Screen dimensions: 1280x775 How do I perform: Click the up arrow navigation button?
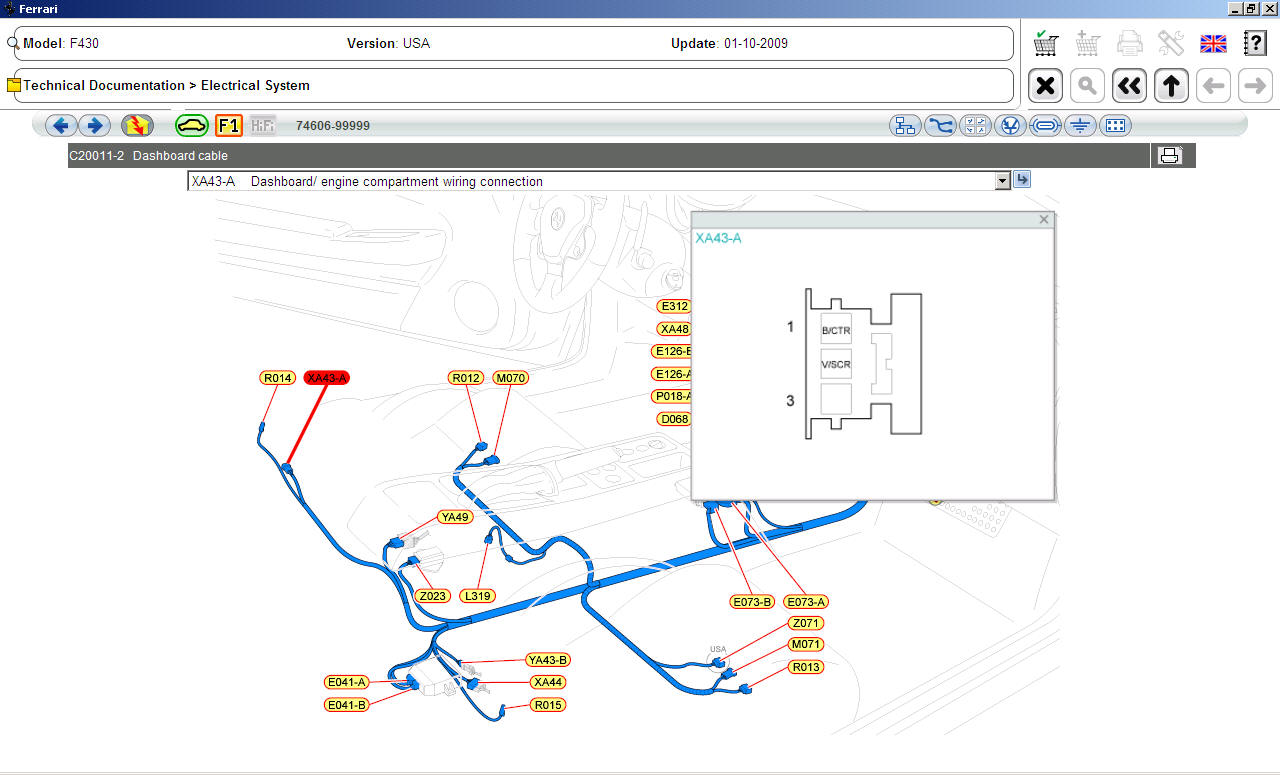(1171, 86)
